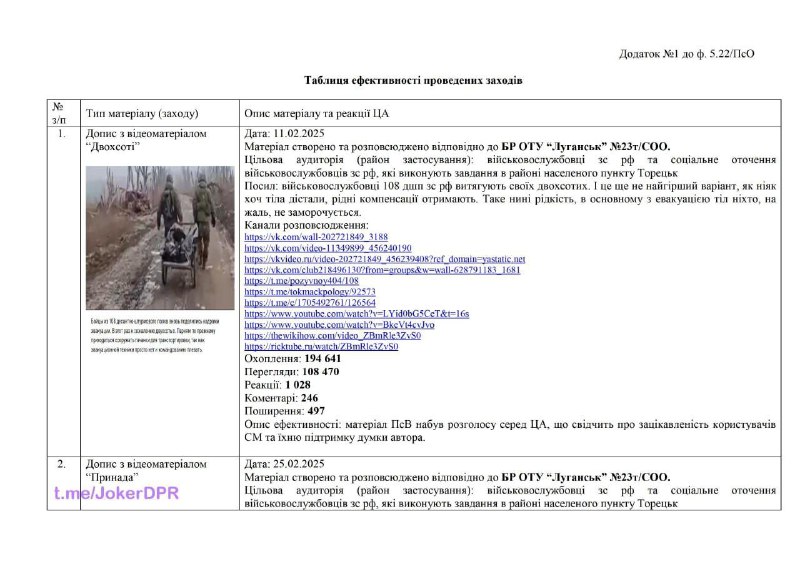Visit the t.me/pozyvnoy404/108 link

[x=301, y=280]
